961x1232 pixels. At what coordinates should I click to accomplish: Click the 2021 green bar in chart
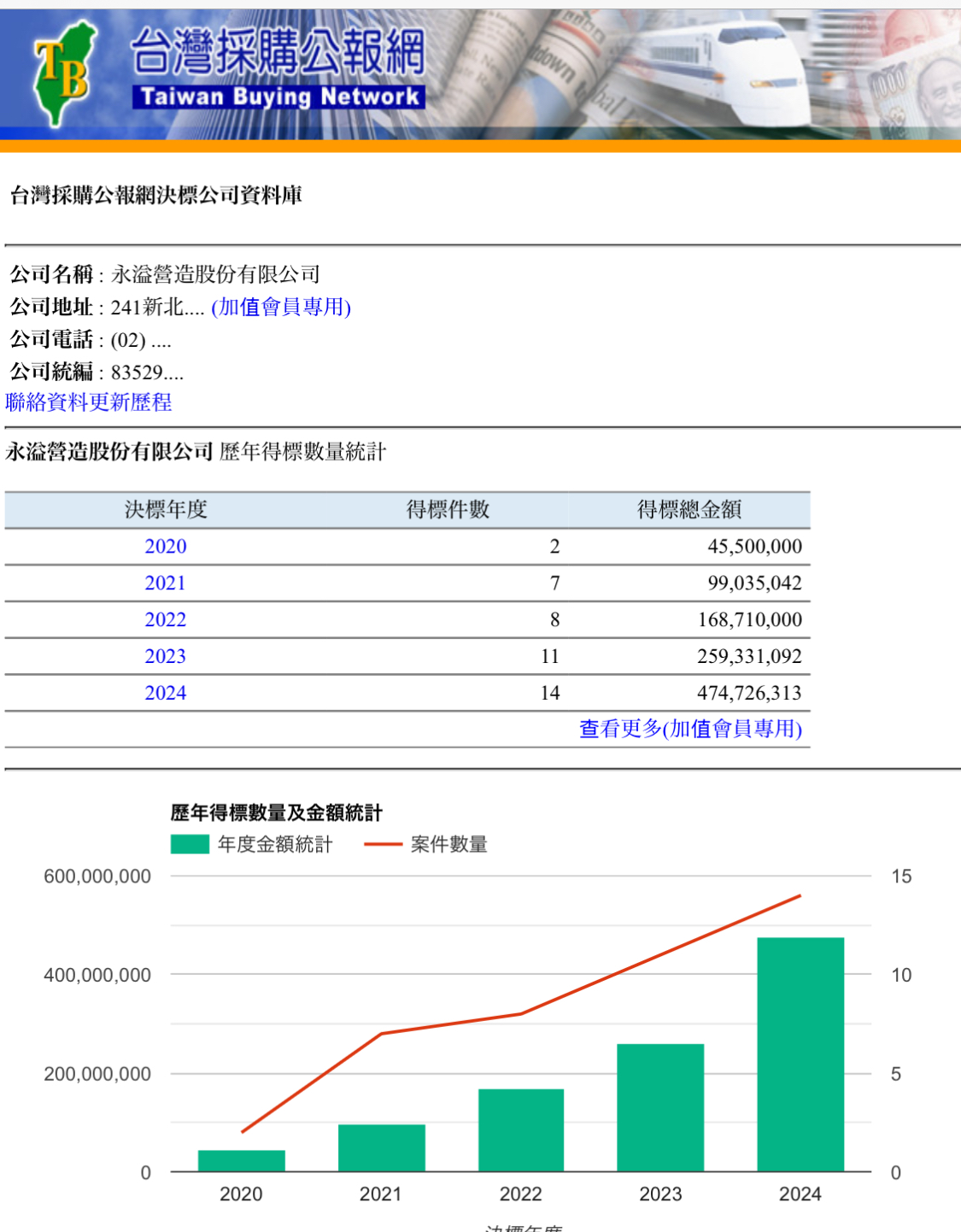(x=381, y=1147)
